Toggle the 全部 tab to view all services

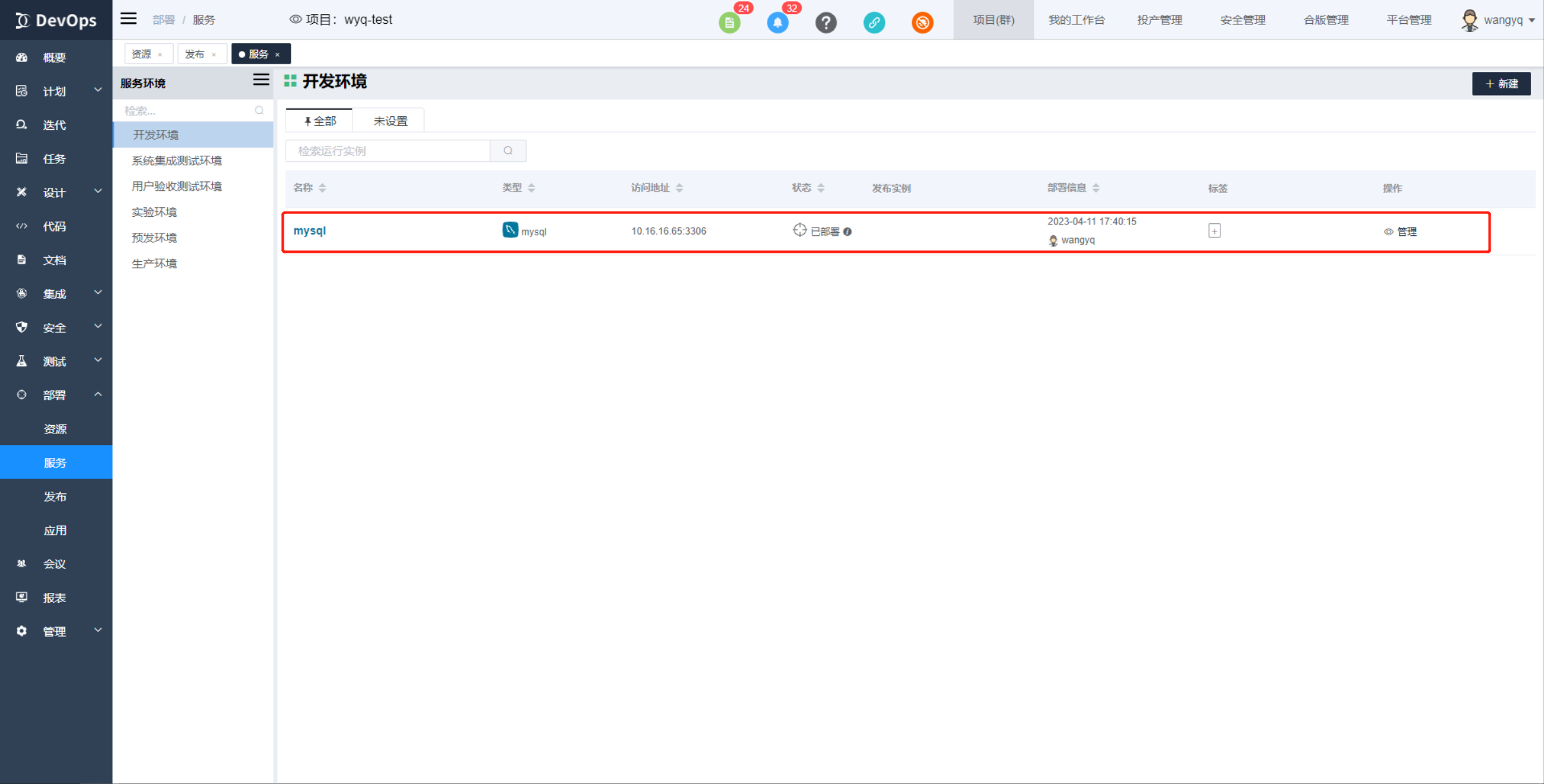point(320,120)
